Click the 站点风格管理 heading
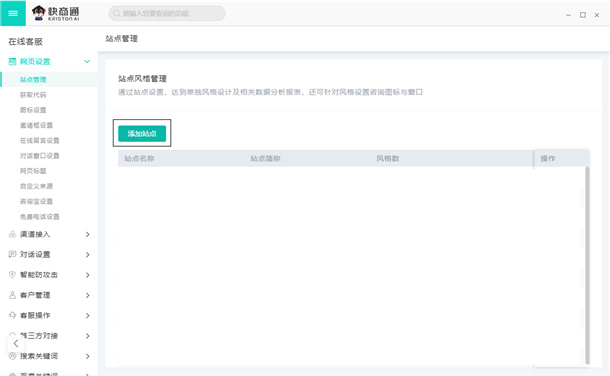 tap(142, 79)
